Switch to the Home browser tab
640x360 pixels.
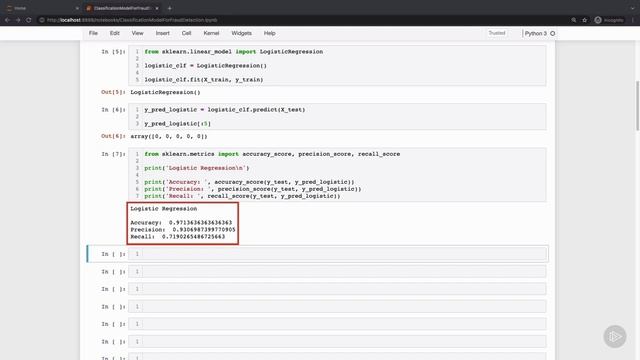tap(41, 8)
